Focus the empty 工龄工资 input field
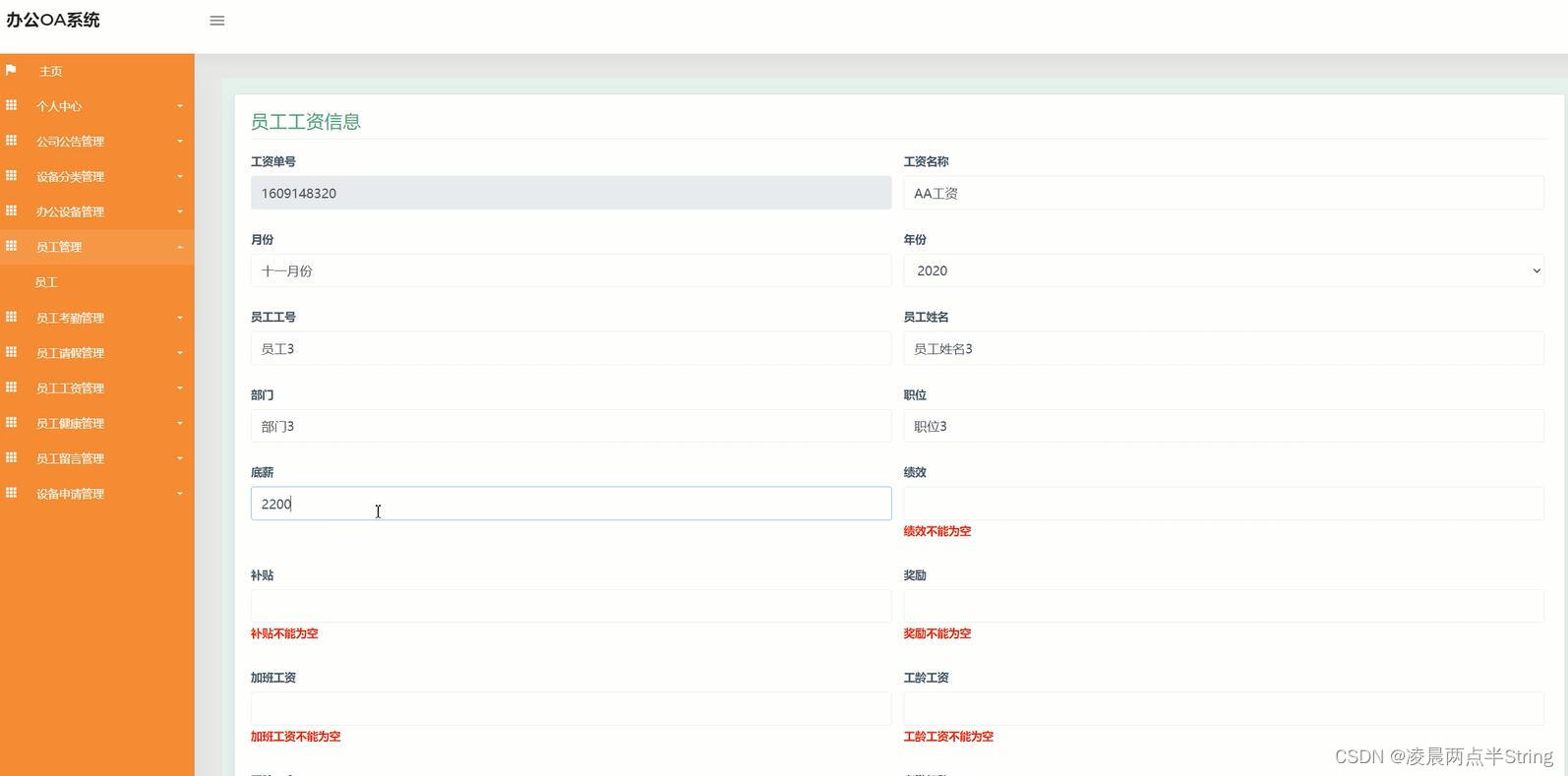The image size is (1568, 776). coord(1224,708)
